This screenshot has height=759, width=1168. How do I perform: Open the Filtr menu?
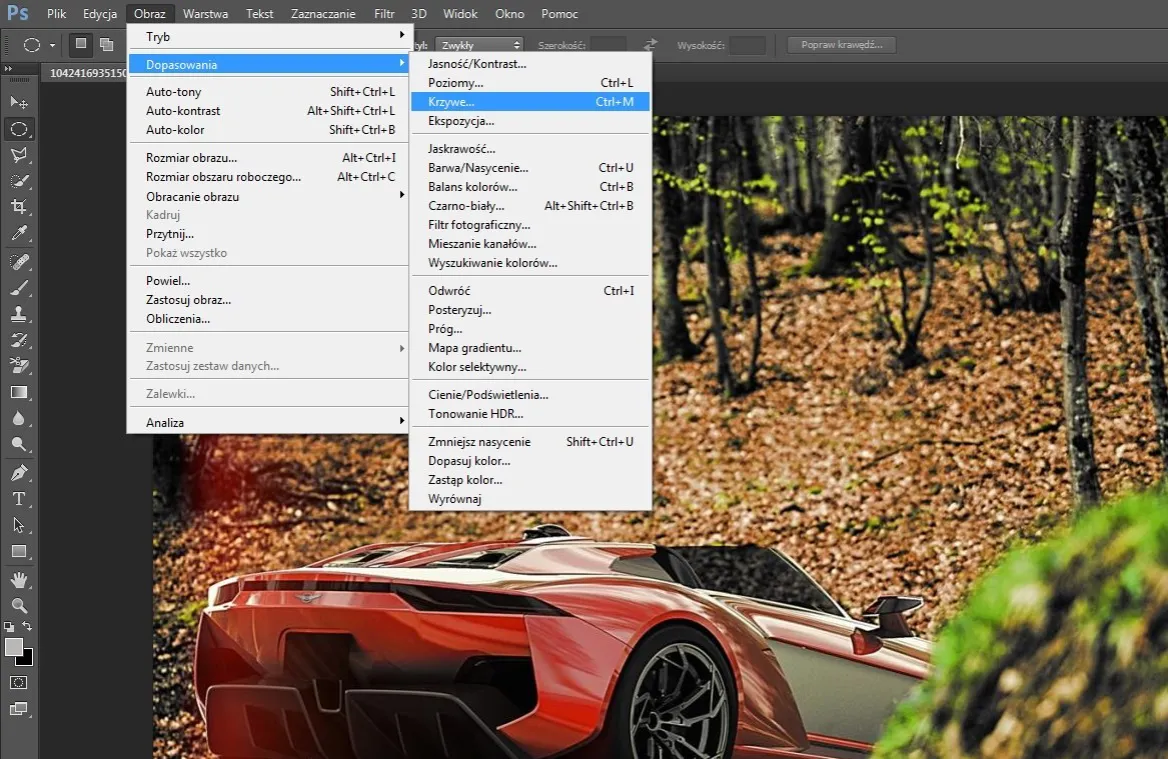pyautogui.click(x=383, y=13)
